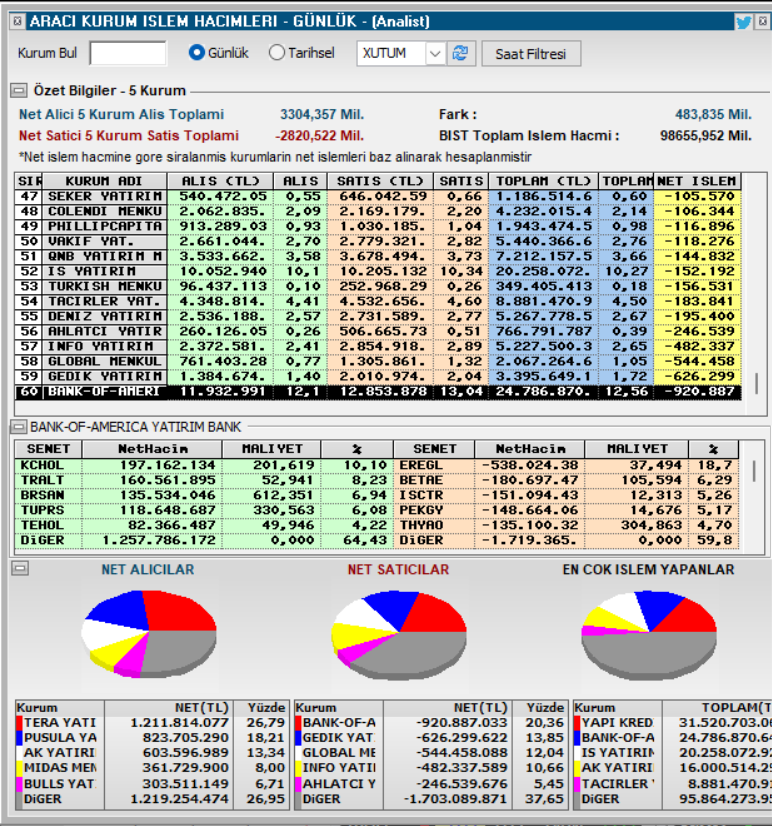Collapse the Özet Bilgiler section
The image size is (772, 826).
(x=18, y=91)
